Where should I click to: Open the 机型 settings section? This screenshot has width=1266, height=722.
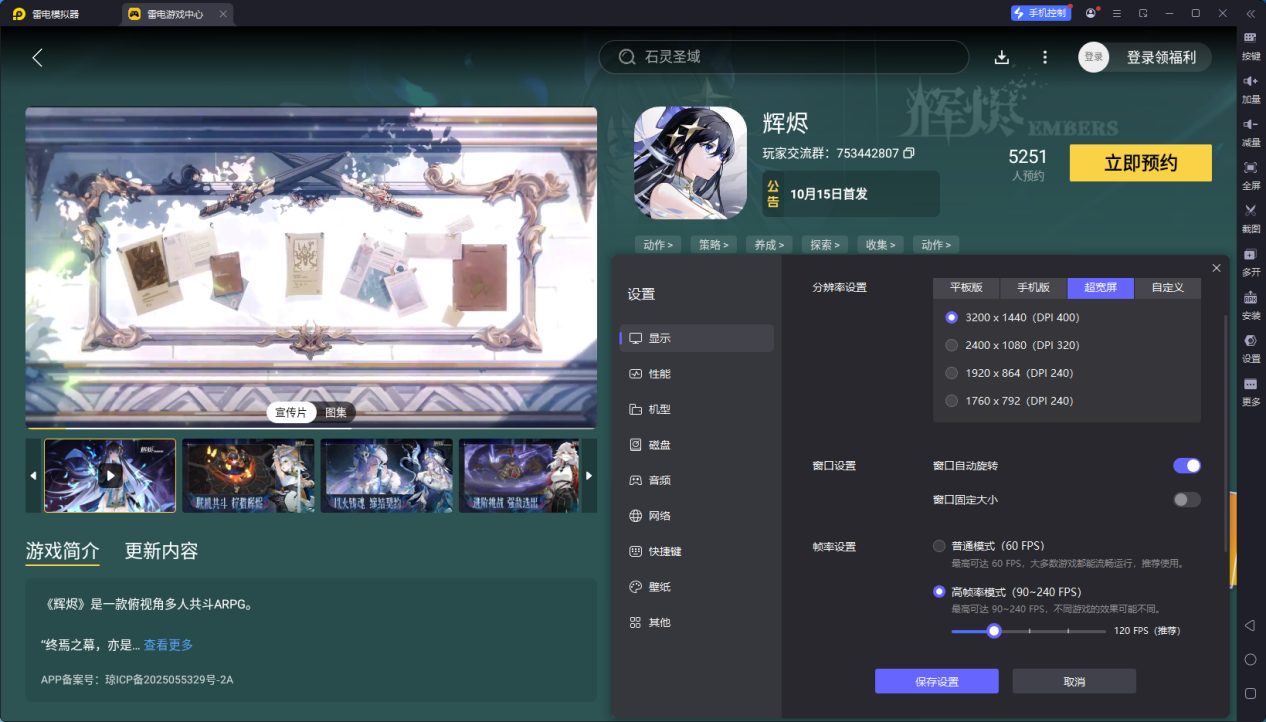tap(697, 409)
